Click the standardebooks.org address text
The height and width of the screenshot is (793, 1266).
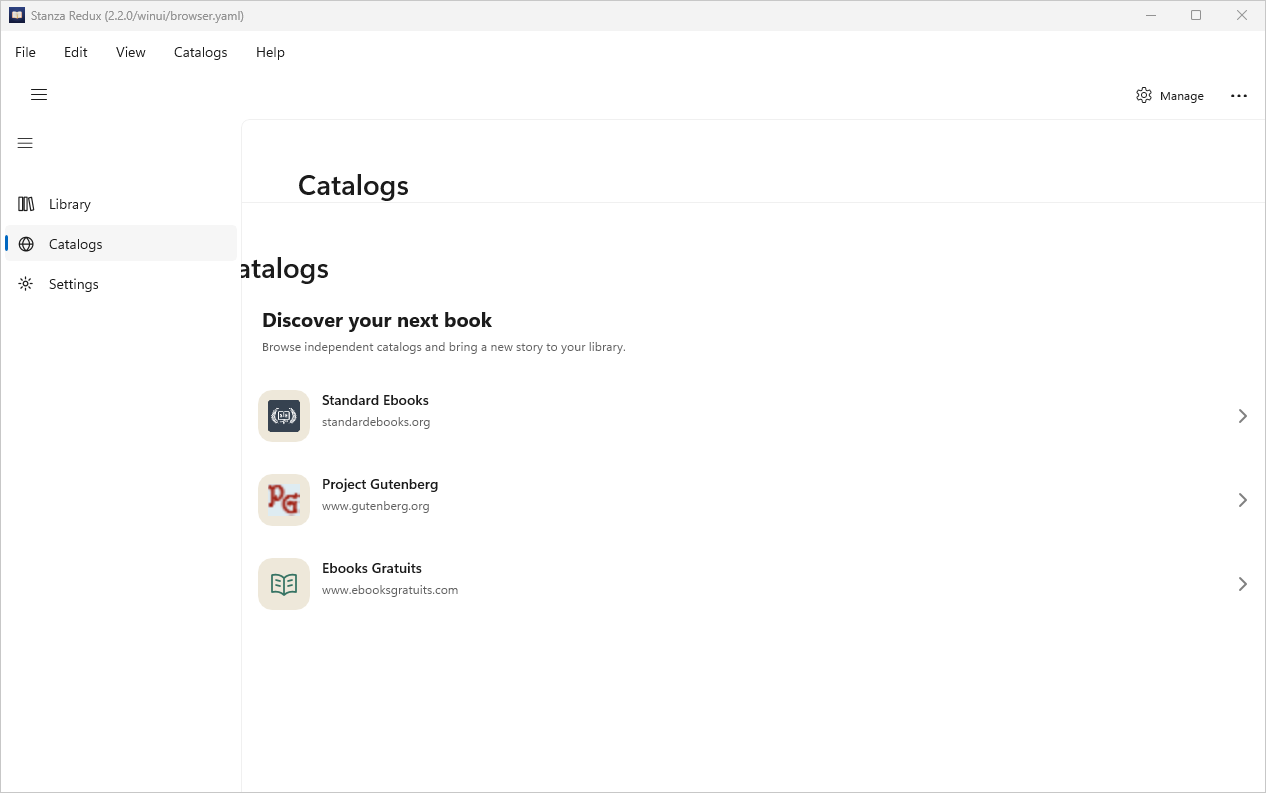376,422
